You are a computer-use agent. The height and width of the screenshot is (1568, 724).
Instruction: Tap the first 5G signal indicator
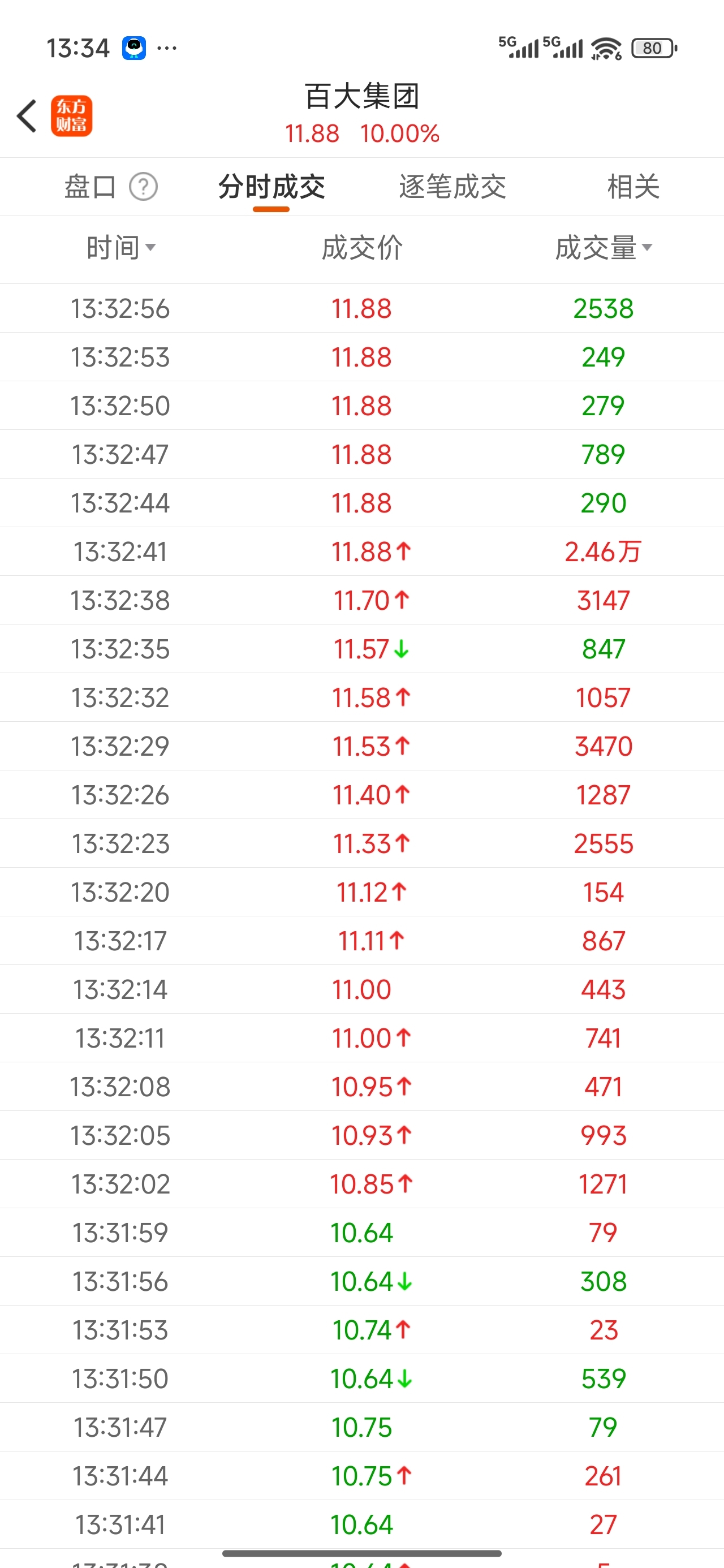[x=519, y=48]
